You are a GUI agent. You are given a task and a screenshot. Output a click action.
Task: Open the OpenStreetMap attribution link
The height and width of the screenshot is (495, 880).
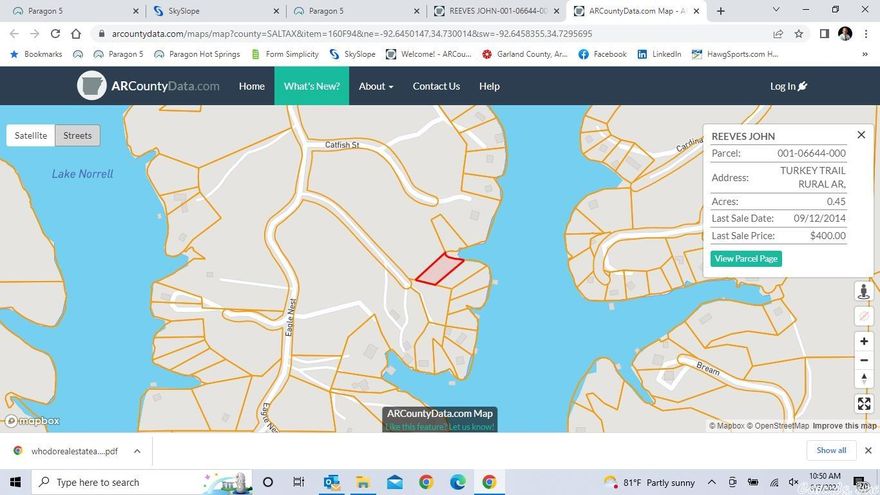coord(778,426)
